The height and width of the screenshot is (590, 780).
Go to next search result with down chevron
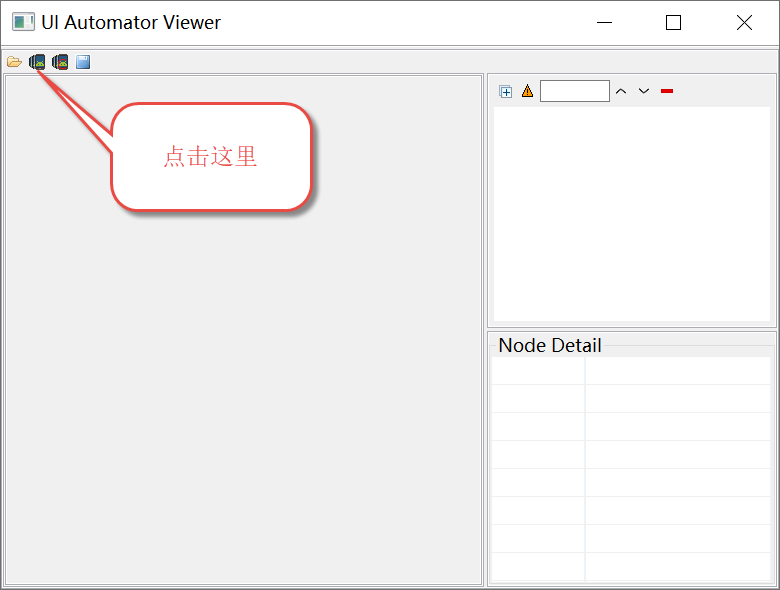point(644,92)
